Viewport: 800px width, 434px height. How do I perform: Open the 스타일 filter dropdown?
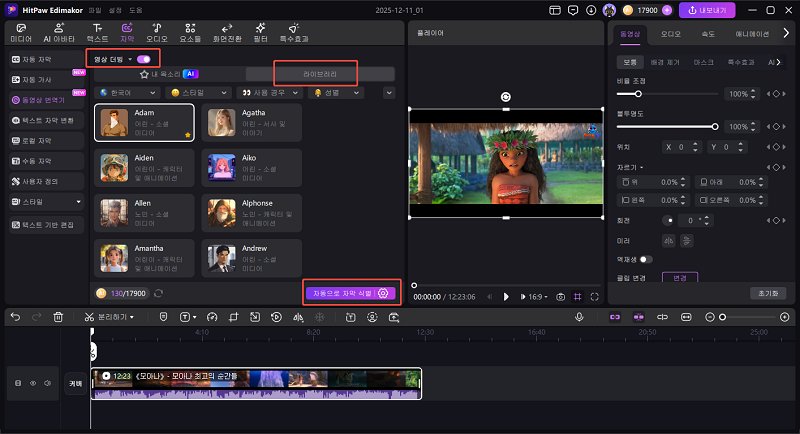click(x=199, y=93)
